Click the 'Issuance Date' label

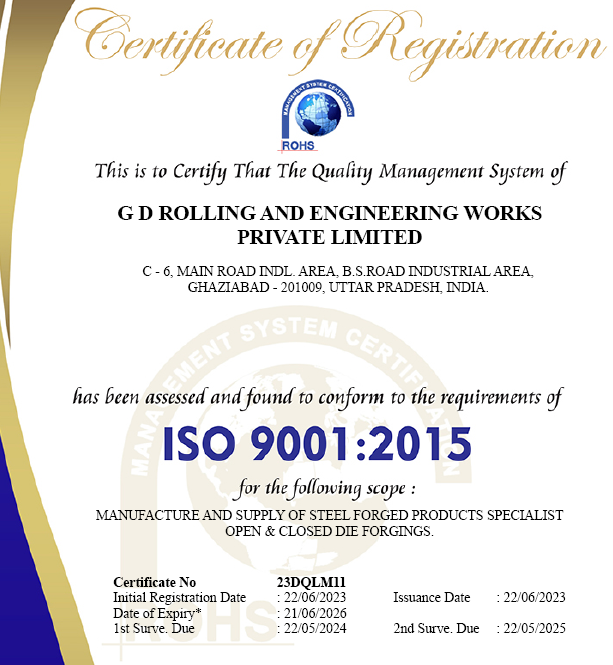tap(431, 597)
